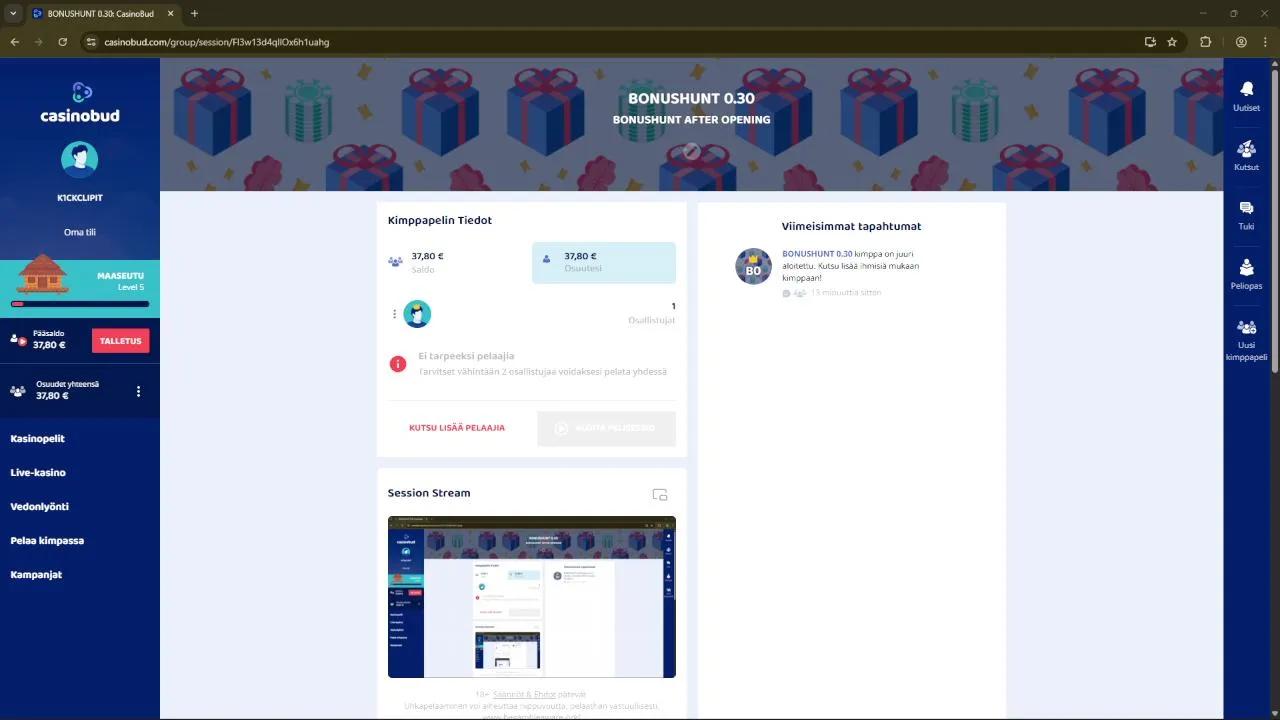Select the BONUSHUNT 0.30: CasinoBud tab
The image size is (1280, 720).
pyautogui.click(x=102, y=14)
